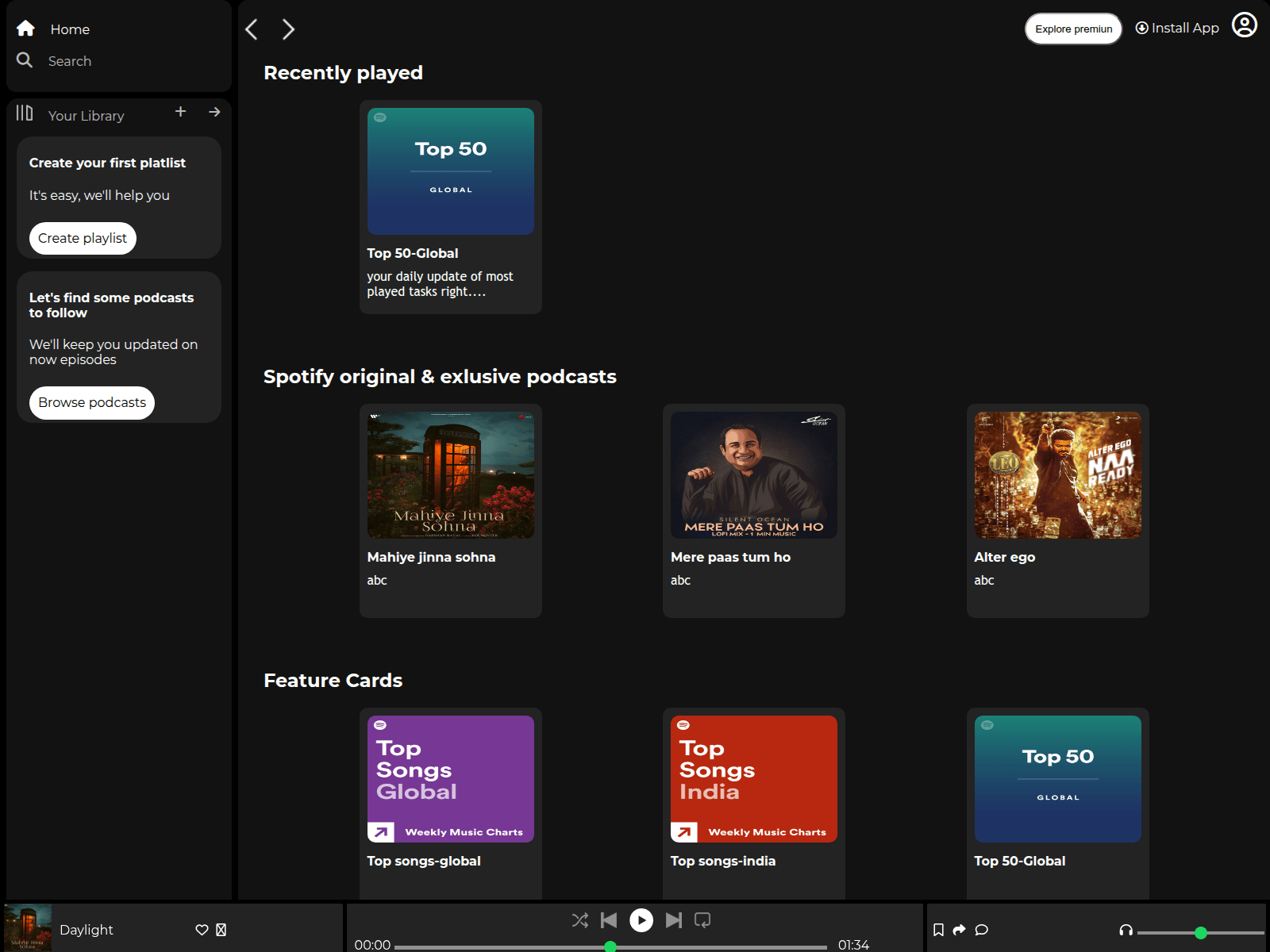The image size is (1270, 952).
Task: Click the song progress bar knob
Action: pyautogui.click(x=610, y=946)
